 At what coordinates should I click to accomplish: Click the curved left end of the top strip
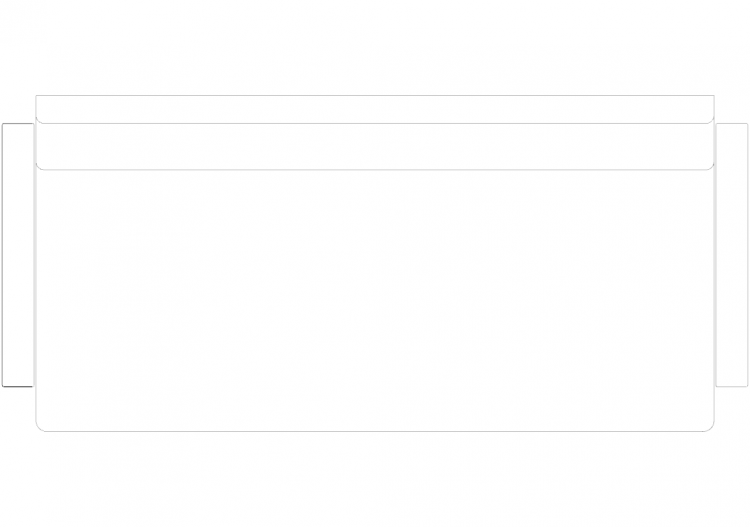tap(38, 121)
